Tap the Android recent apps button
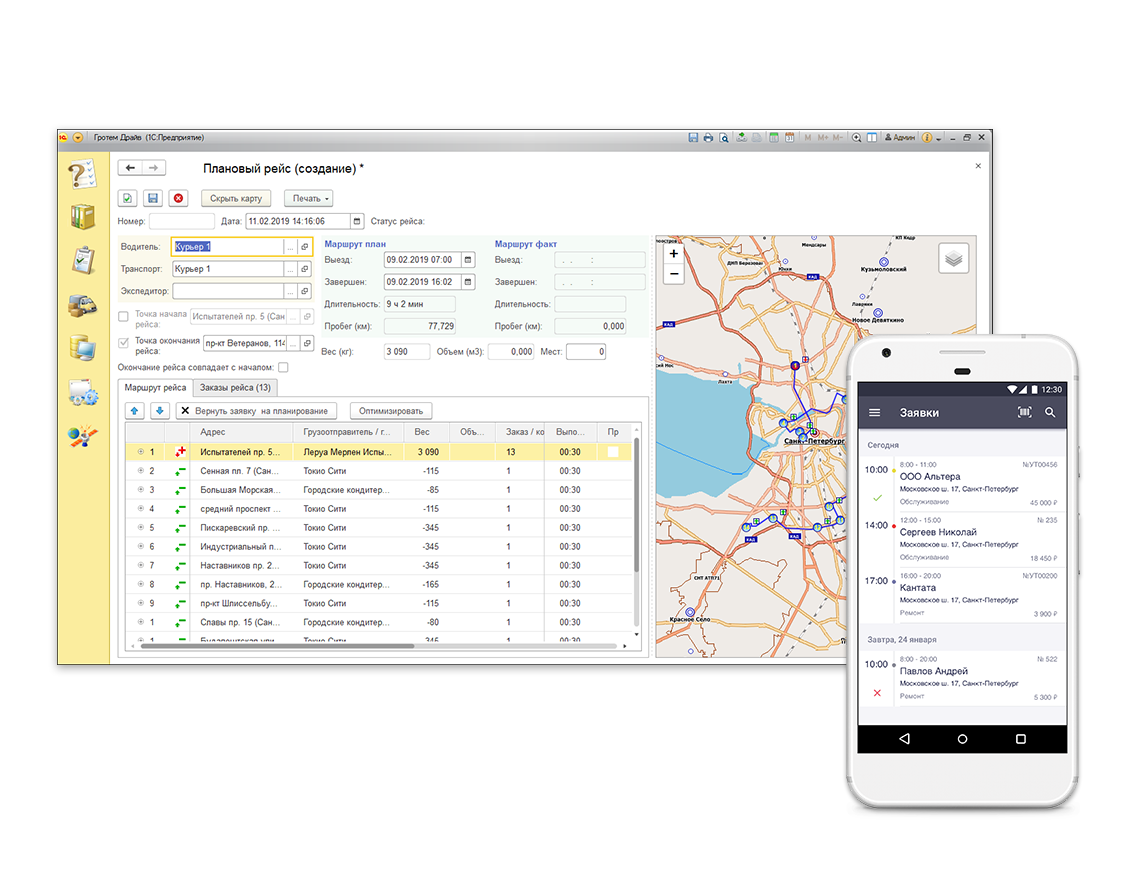The image size is (1143, 895). click(x=1021, y=739)
